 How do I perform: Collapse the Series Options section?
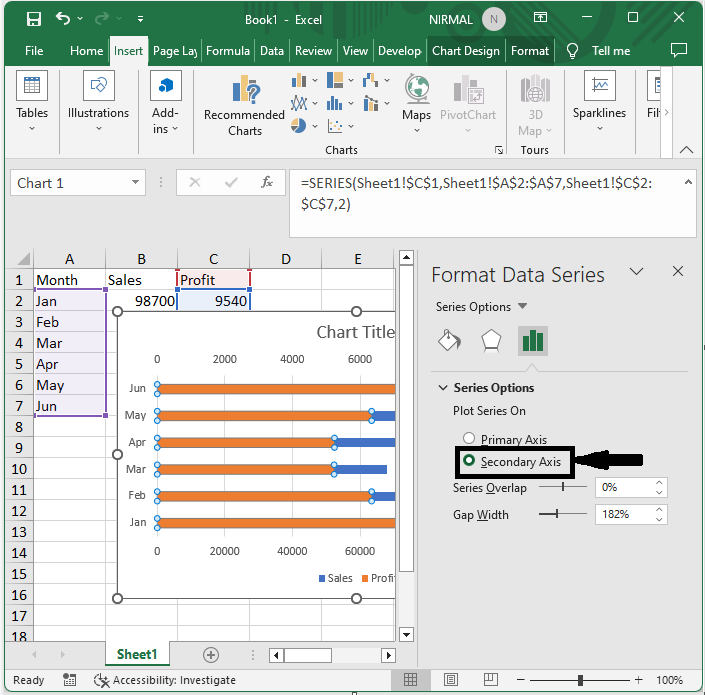click(x=442, y=388)
